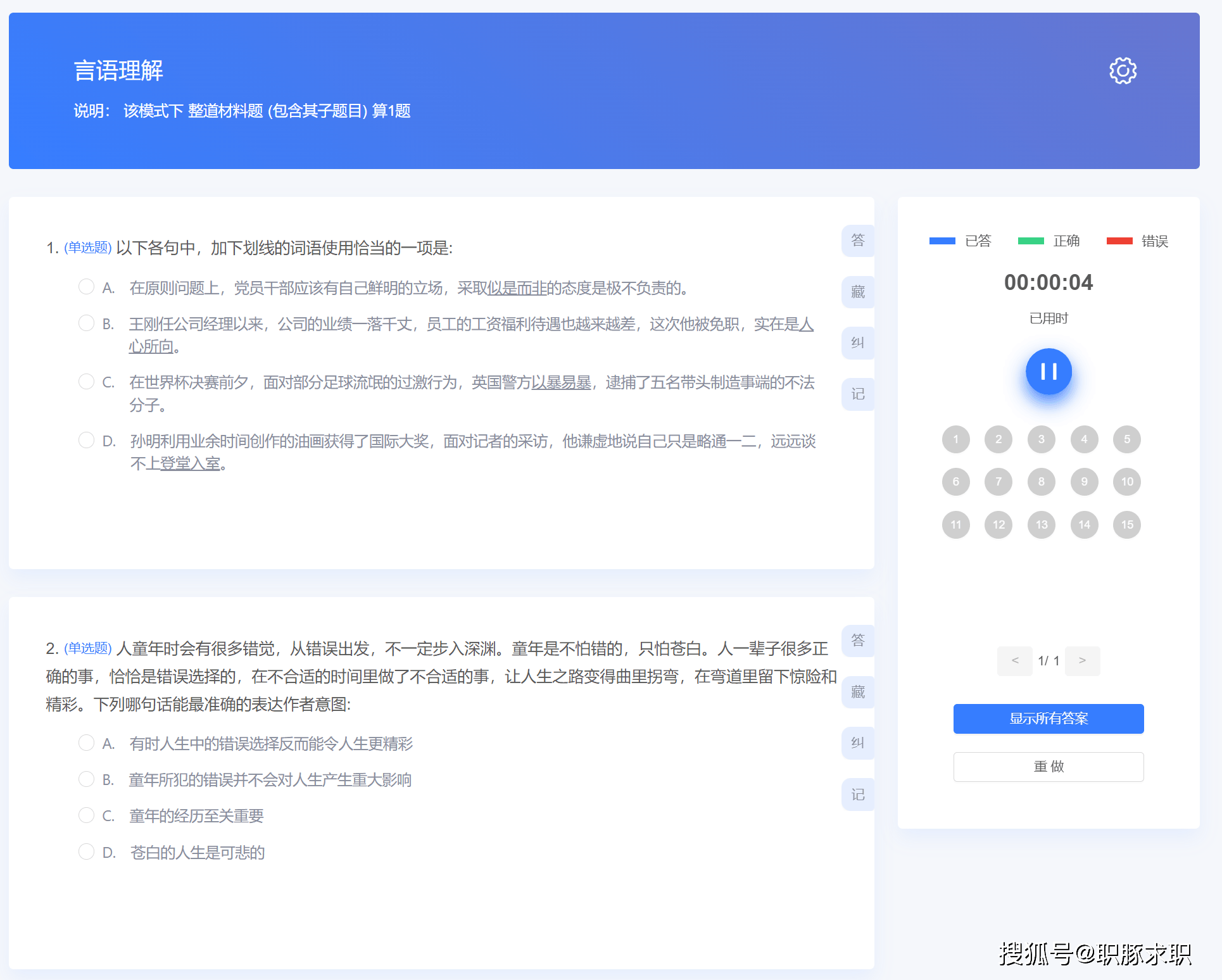Go to next page arrow
This screenshot has height=980, width=1222.
click(1082, 661)
